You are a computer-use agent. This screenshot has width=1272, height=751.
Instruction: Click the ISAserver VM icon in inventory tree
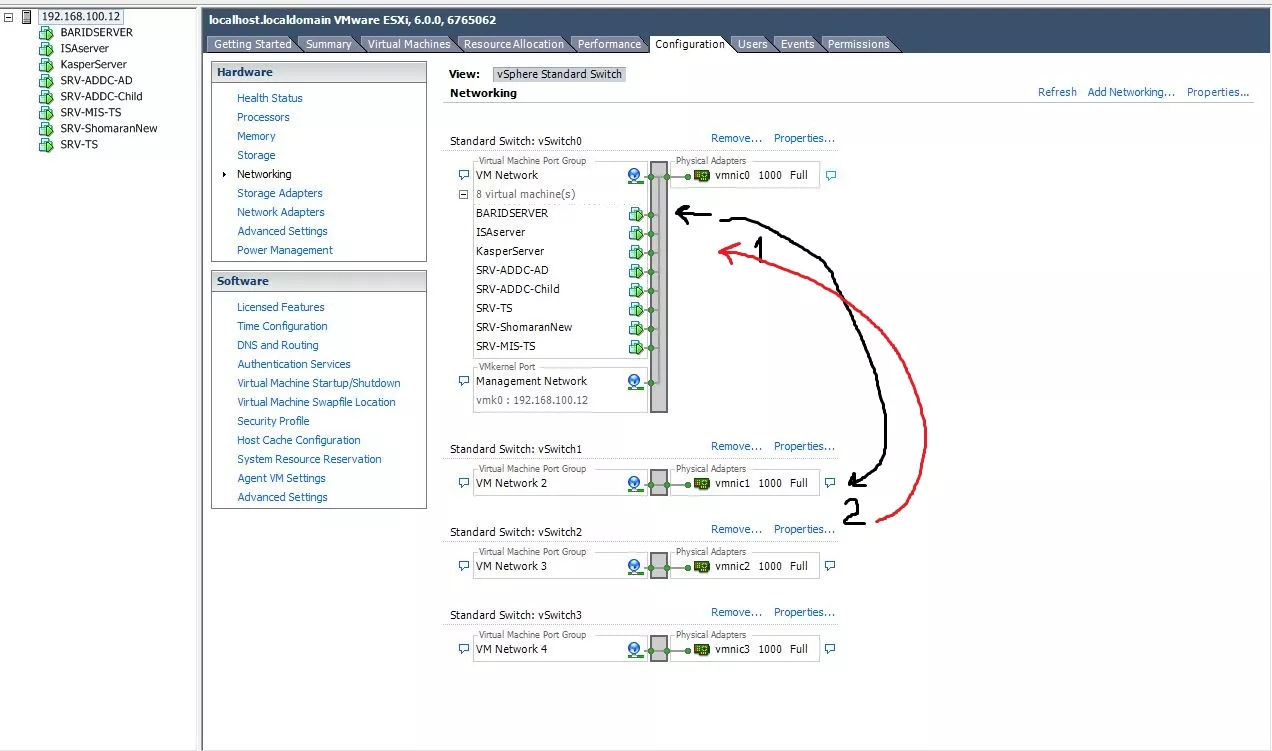point(45,49)
